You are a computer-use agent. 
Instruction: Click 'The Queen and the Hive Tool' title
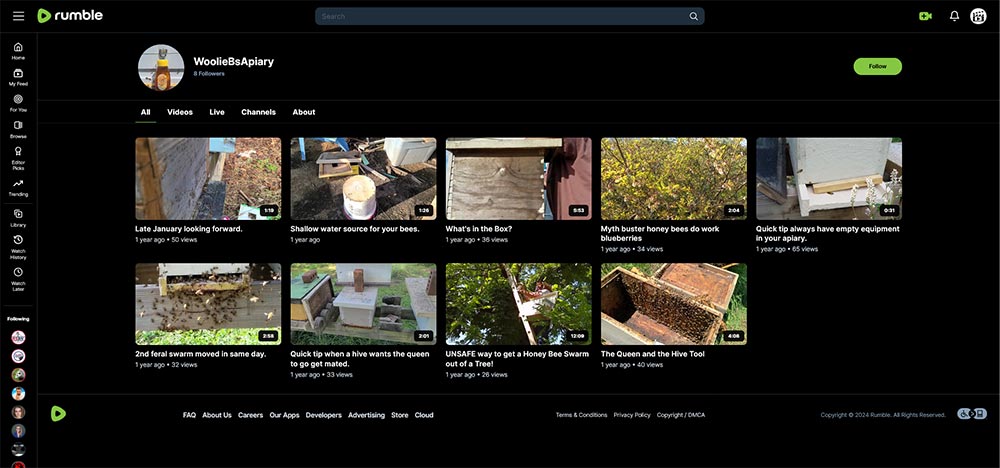pos(652,354)
